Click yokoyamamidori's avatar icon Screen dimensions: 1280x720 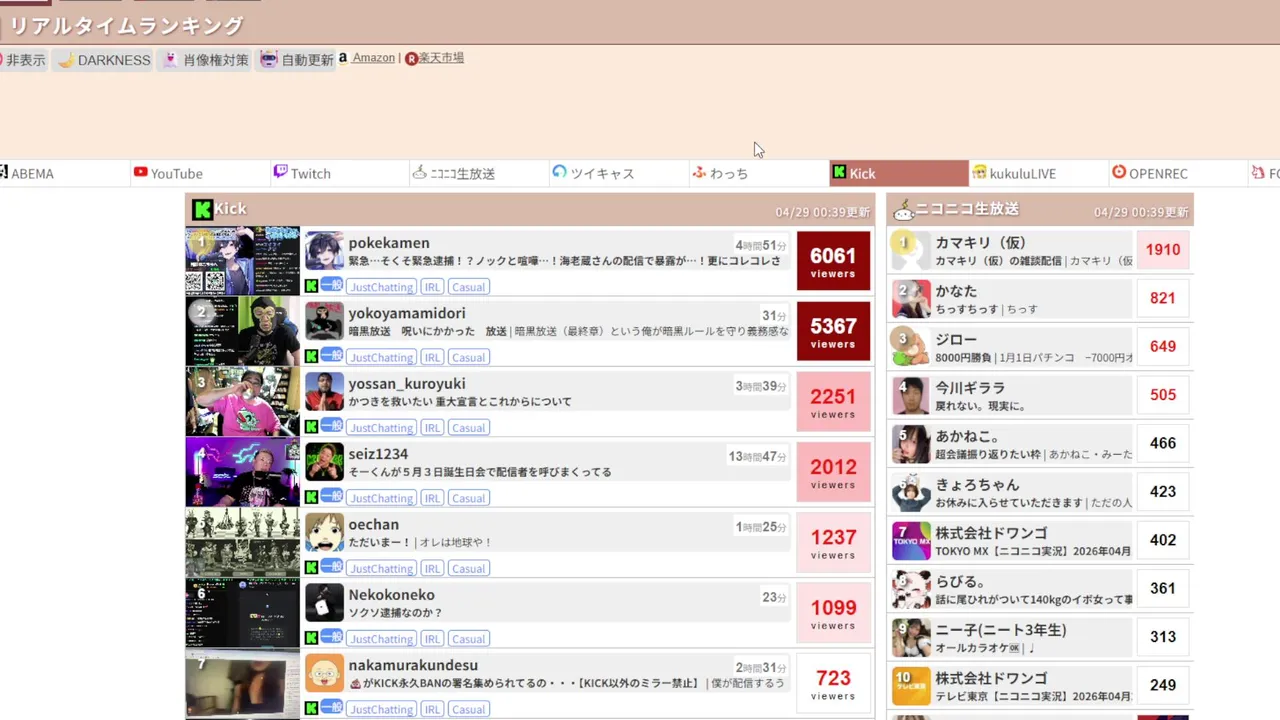tap(324, 321)
